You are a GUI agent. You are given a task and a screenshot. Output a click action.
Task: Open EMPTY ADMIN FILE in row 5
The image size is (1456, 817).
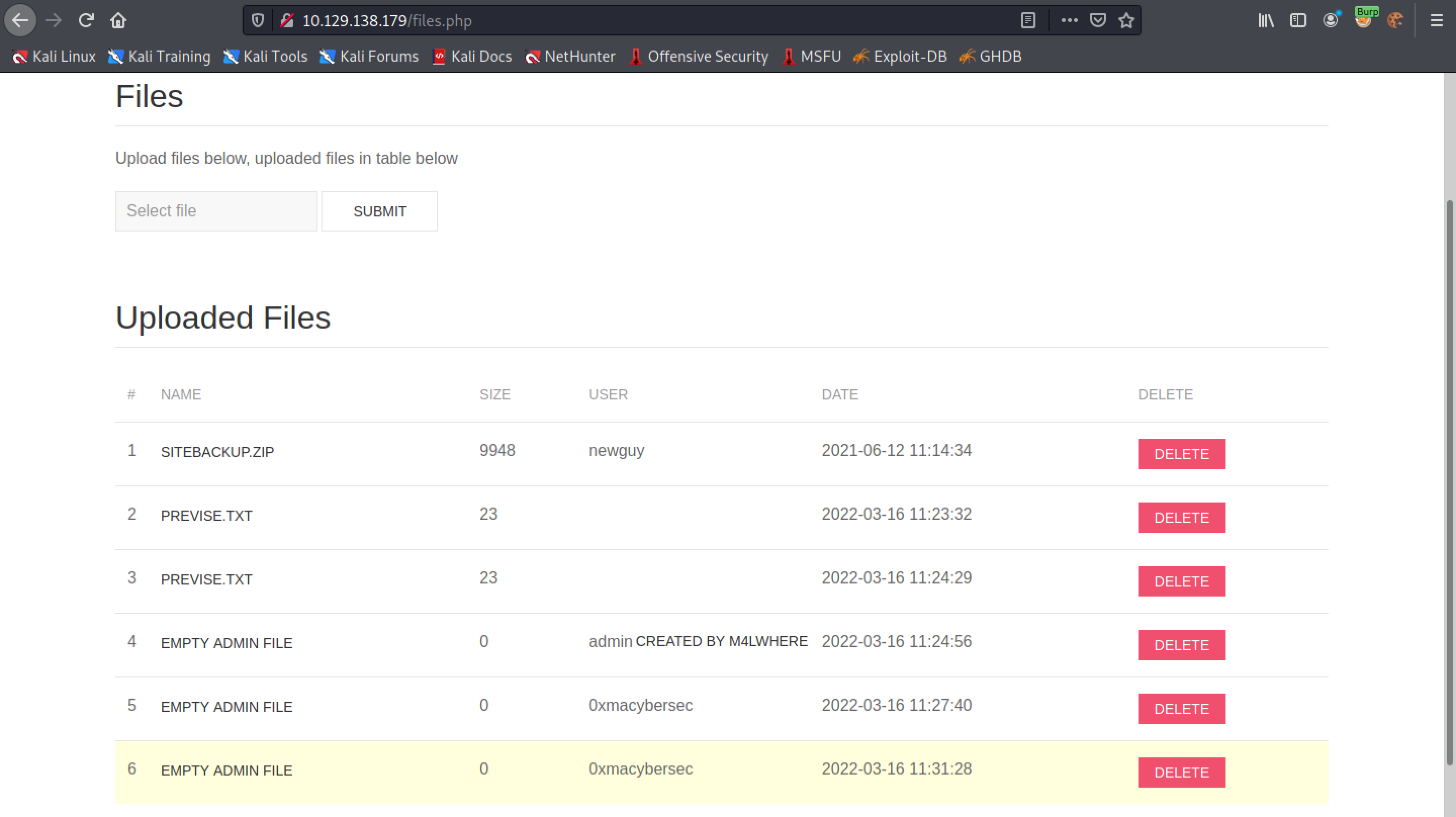point(226,707)
